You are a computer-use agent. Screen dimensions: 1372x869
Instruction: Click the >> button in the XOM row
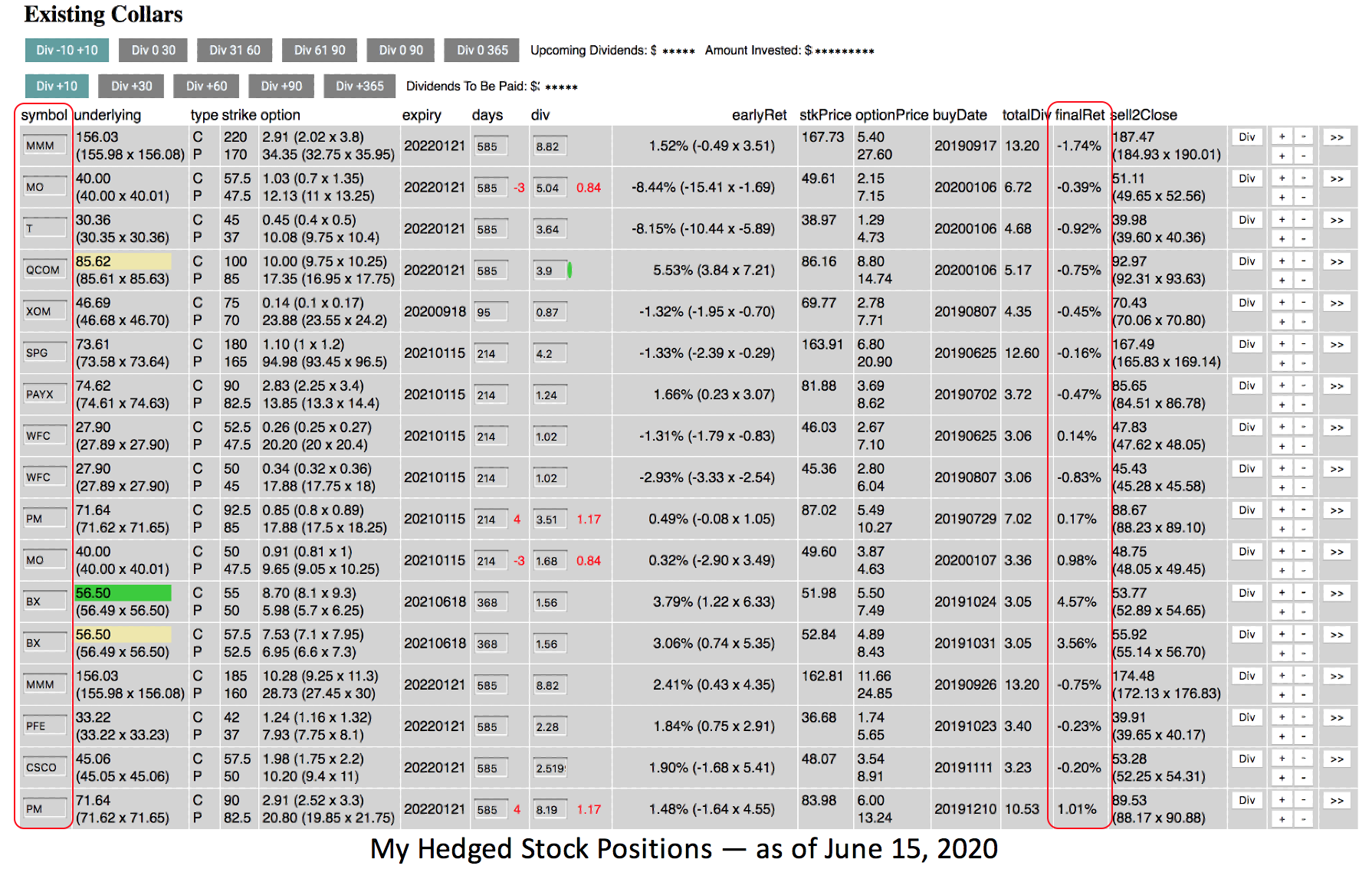coord(1337,303)
